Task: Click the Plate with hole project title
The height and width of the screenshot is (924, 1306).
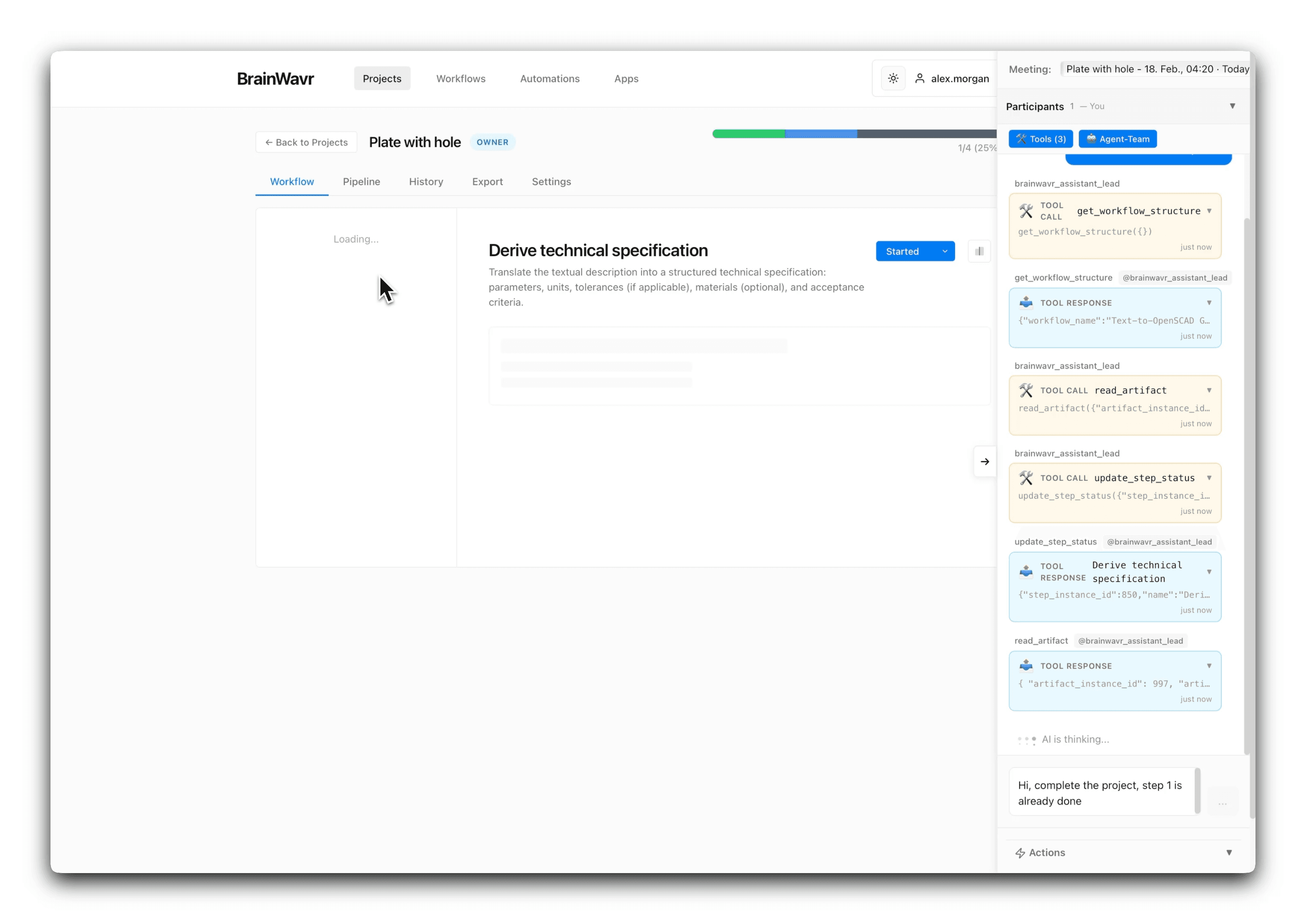Action: (414, 142)
